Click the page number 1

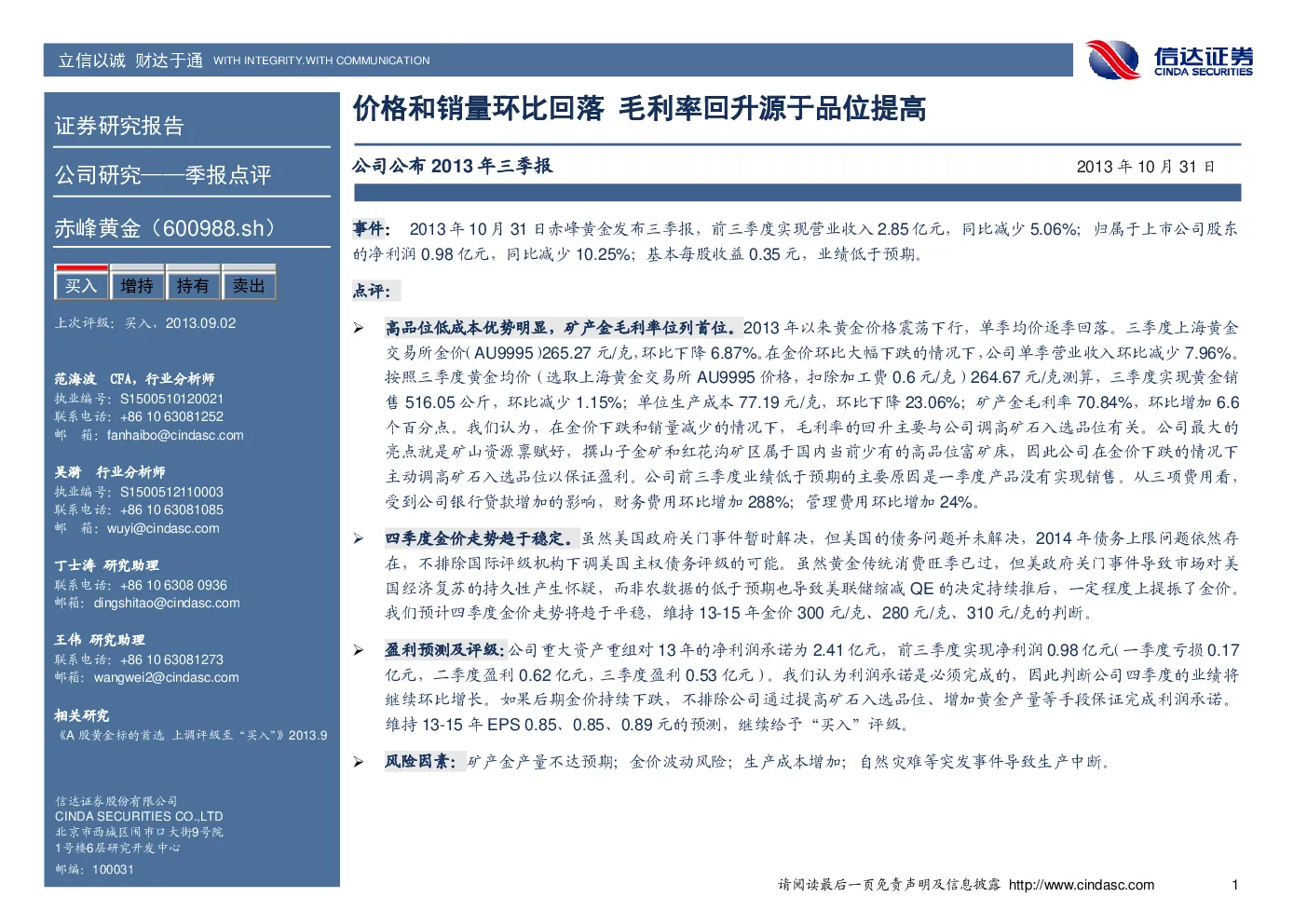coord(1235,885)
